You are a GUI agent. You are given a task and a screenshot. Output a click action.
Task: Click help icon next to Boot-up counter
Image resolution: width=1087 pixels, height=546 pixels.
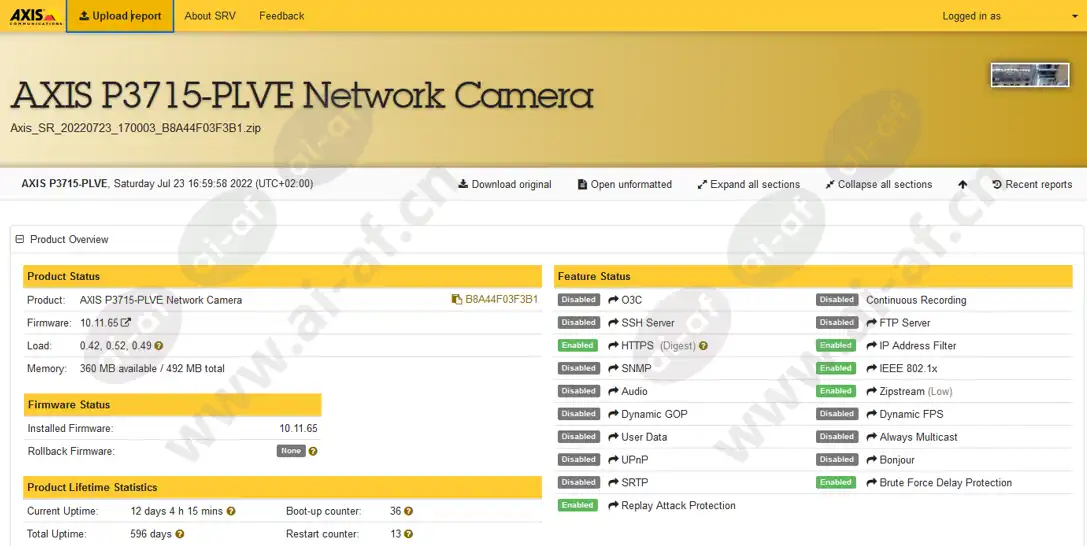[408, 511]
